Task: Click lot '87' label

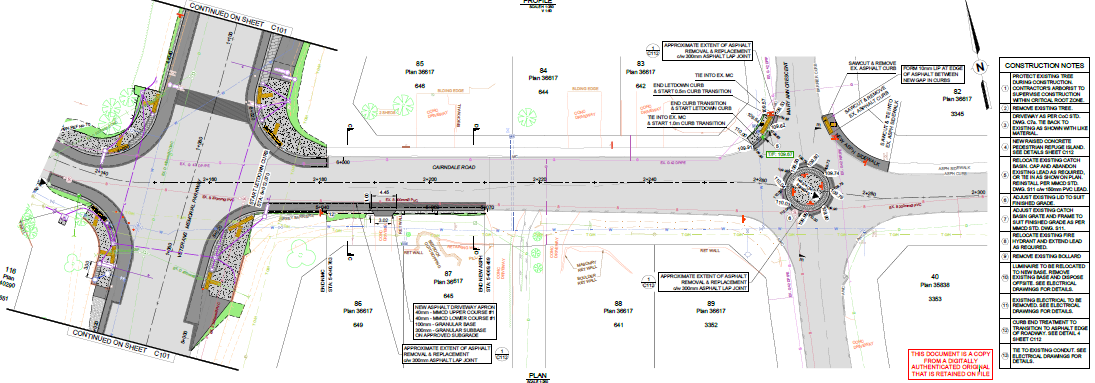Action: 448,274
